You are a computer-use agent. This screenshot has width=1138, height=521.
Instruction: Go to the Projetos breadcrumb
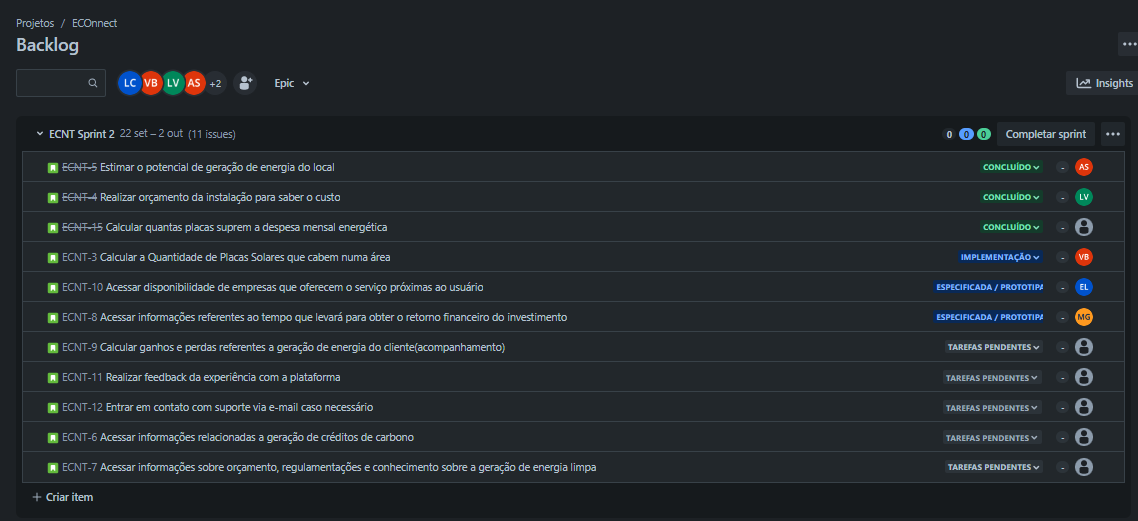(x=35, y=23)
